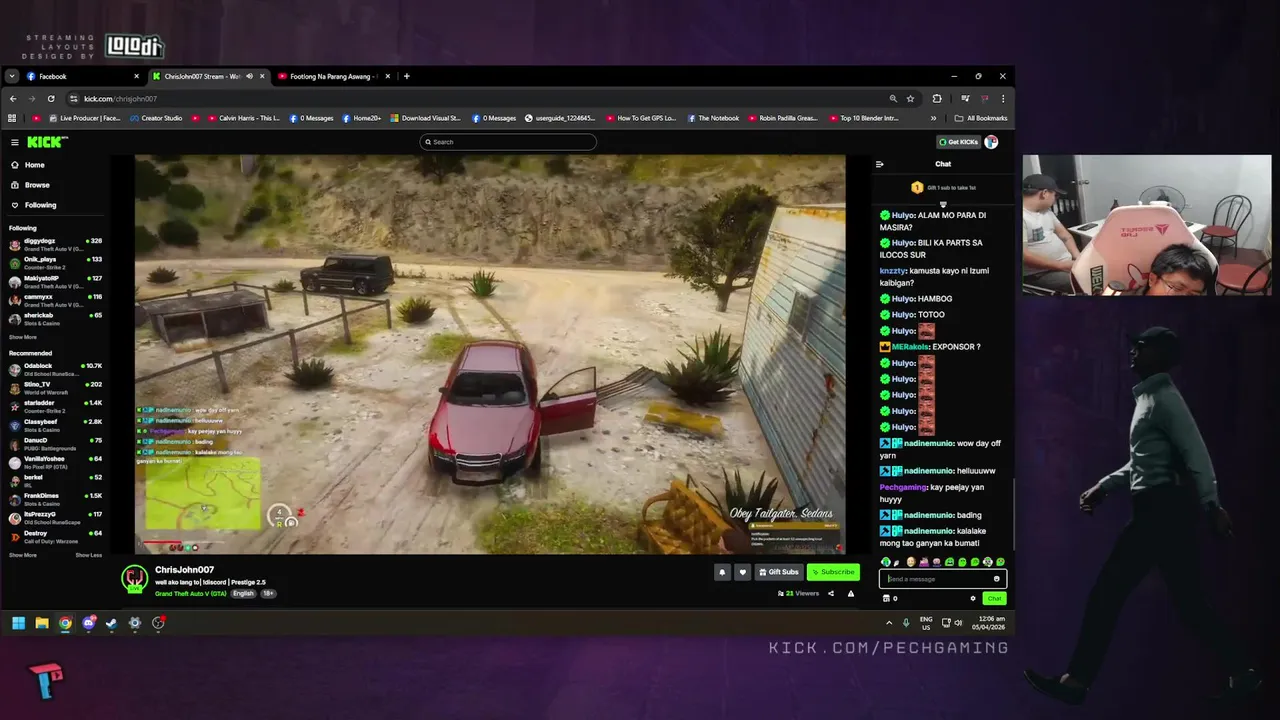Click the user profile avatar at top right
The image size is (1280, 720).
tap(991, 142)
